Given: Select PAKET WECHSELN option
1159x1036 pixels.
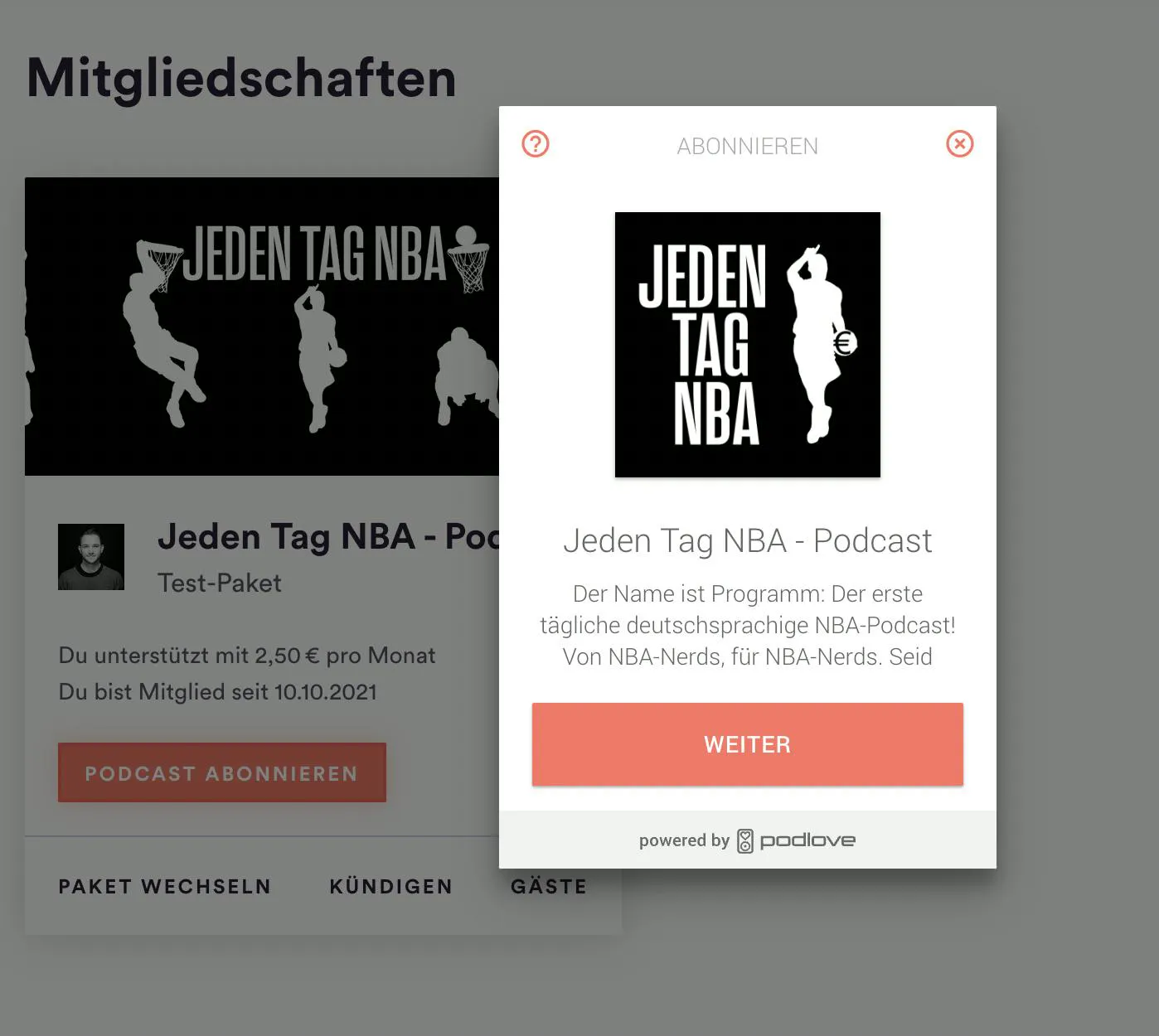Looking at the screenshot, I should pyautogui.click(x=165, y=887).
